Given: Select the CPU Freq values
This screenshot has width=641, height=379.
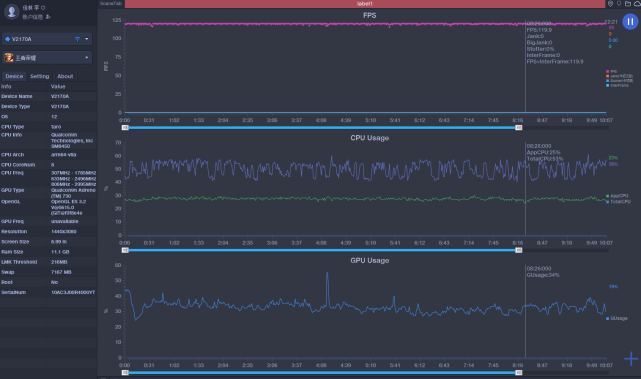Looking at the screenshot, I should (x=74, y=179).
